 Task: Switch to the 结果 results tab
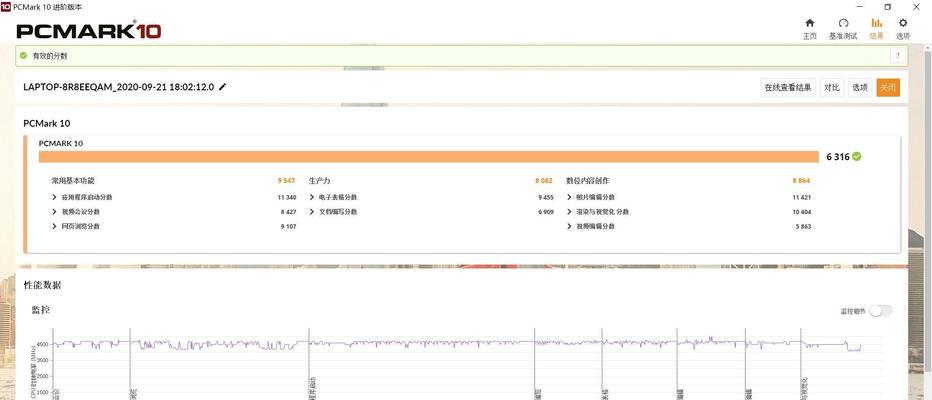tap(876, 29)
